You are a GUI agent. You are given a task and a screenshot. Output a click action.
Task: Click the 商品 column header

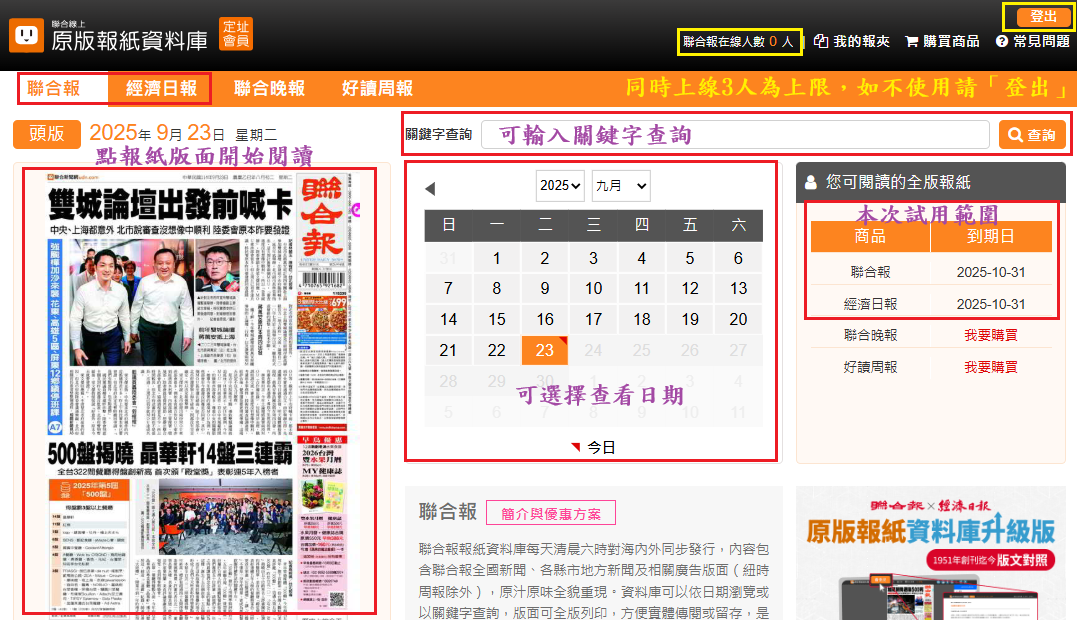(x=870, y=237)
